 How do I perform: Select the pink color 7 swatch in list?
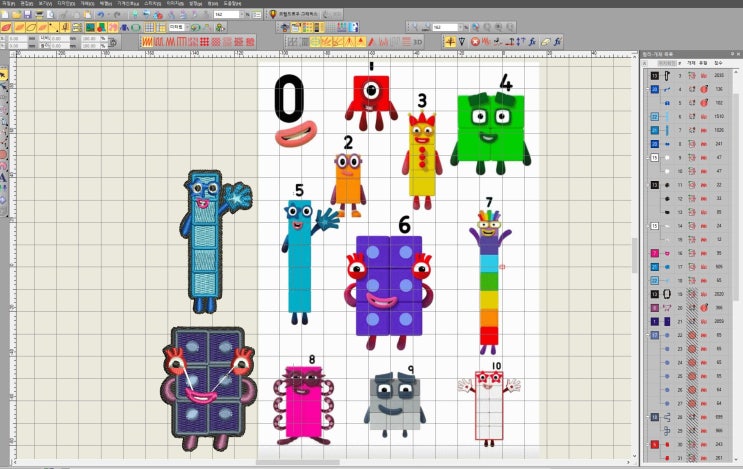point(655,253)
